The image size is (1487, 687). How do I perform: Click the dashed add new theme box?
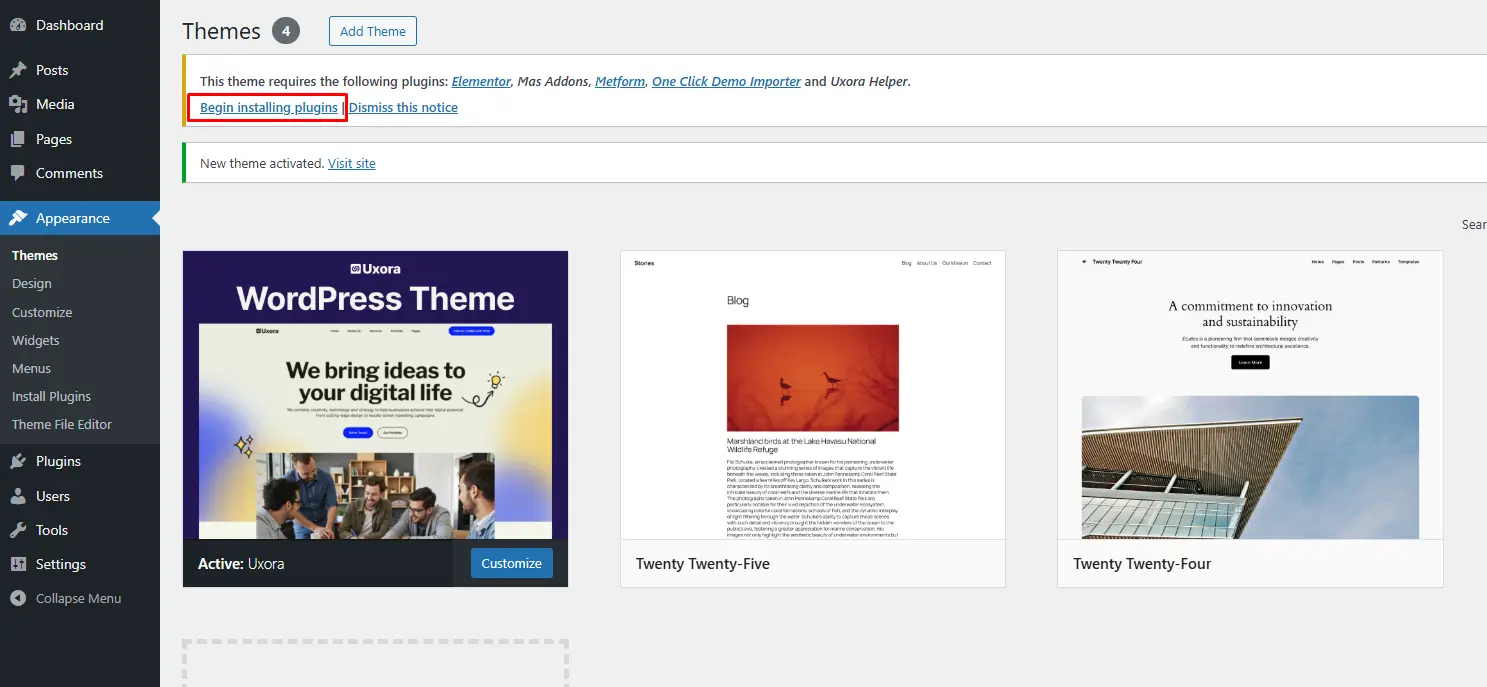375,664
